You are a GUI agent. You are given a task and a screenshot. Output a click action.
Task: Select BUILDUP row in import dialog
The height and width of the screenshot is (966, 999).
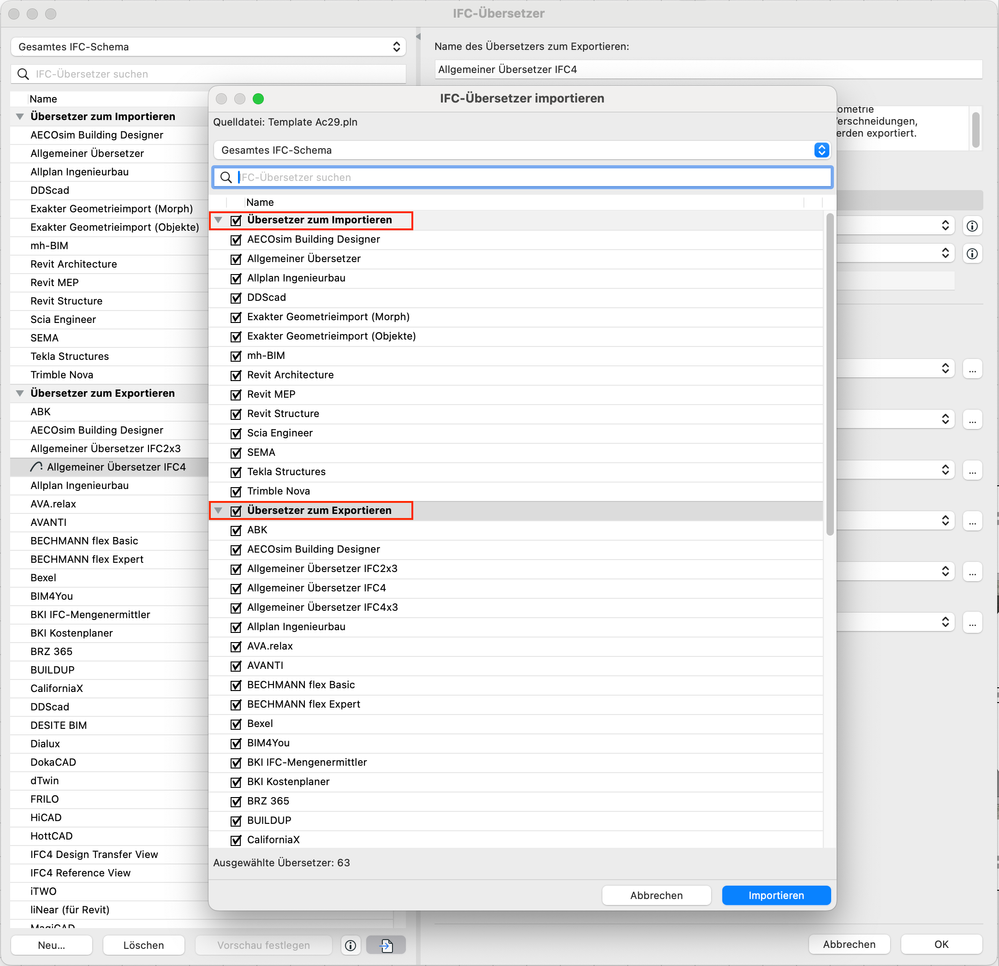click(517, 821)
